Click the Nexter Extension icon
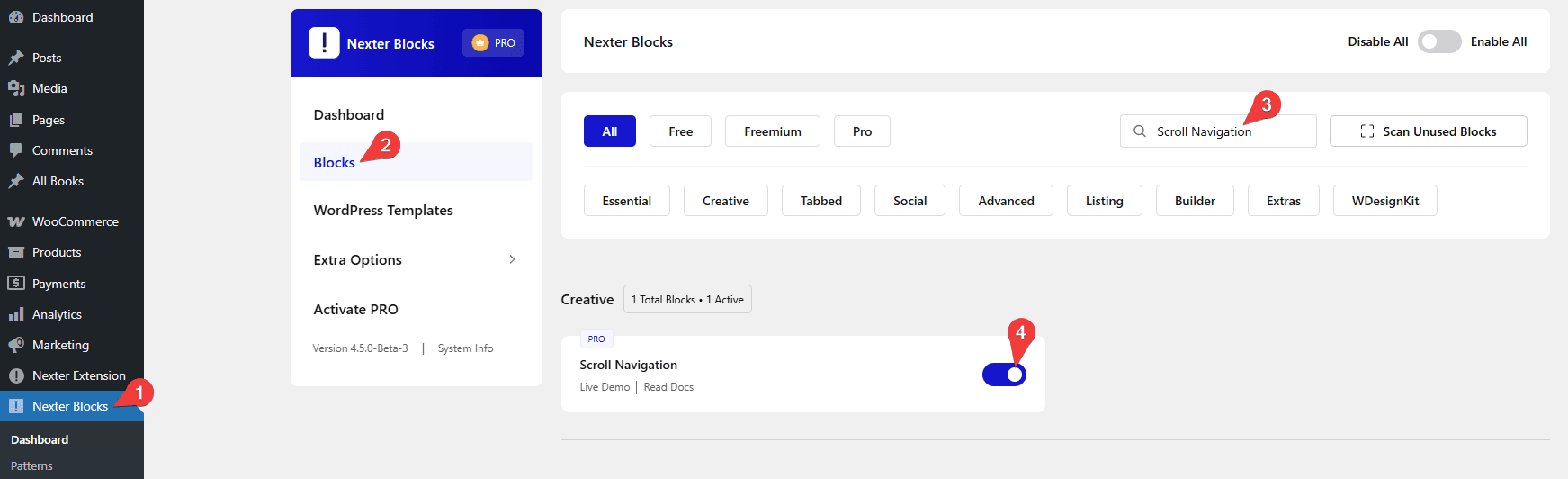The image size is (1568, 479). pyautogui.click(x=16, y=375)
